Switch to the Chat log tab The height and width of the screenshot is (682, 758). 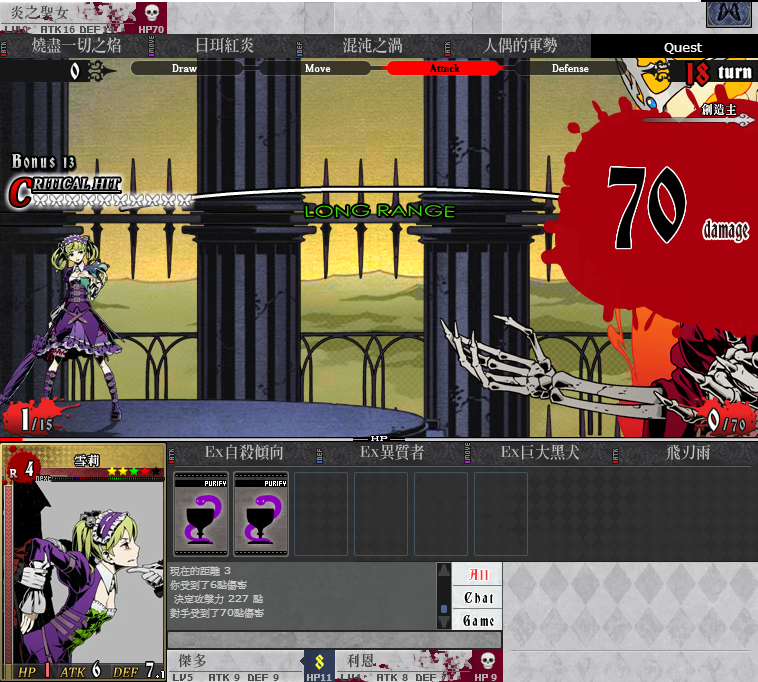point(478,598)
